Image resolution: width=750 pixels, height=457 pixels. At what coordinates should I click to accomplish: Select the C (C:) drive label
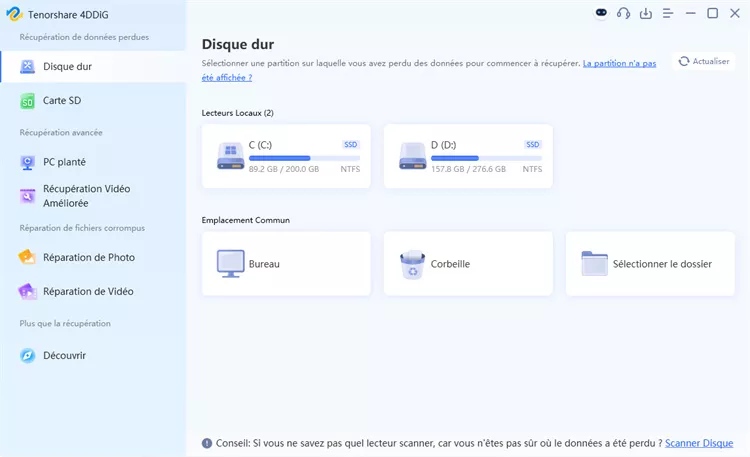pos(260,145)
